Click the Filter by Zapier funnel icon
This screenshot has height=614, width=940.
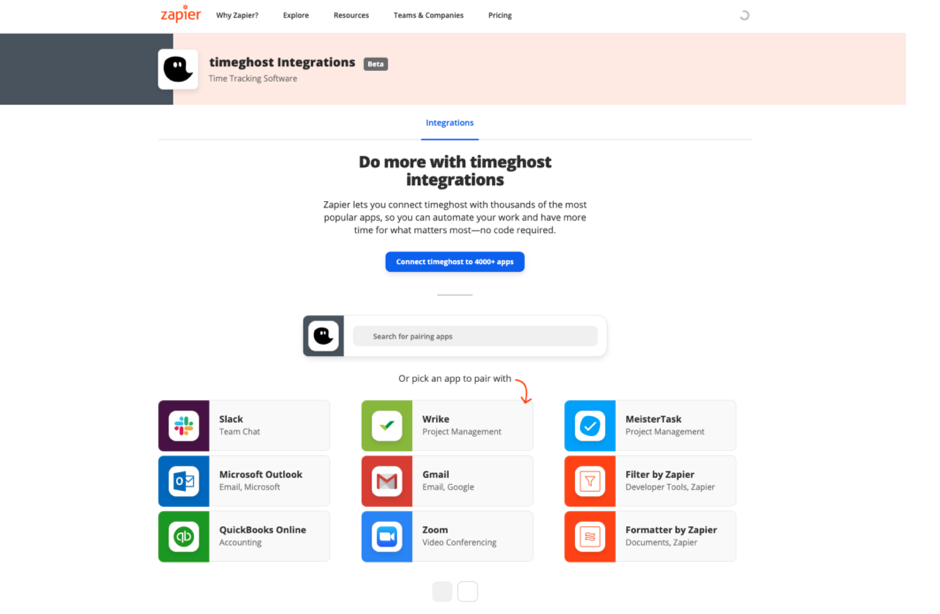(x=590, y=481)
